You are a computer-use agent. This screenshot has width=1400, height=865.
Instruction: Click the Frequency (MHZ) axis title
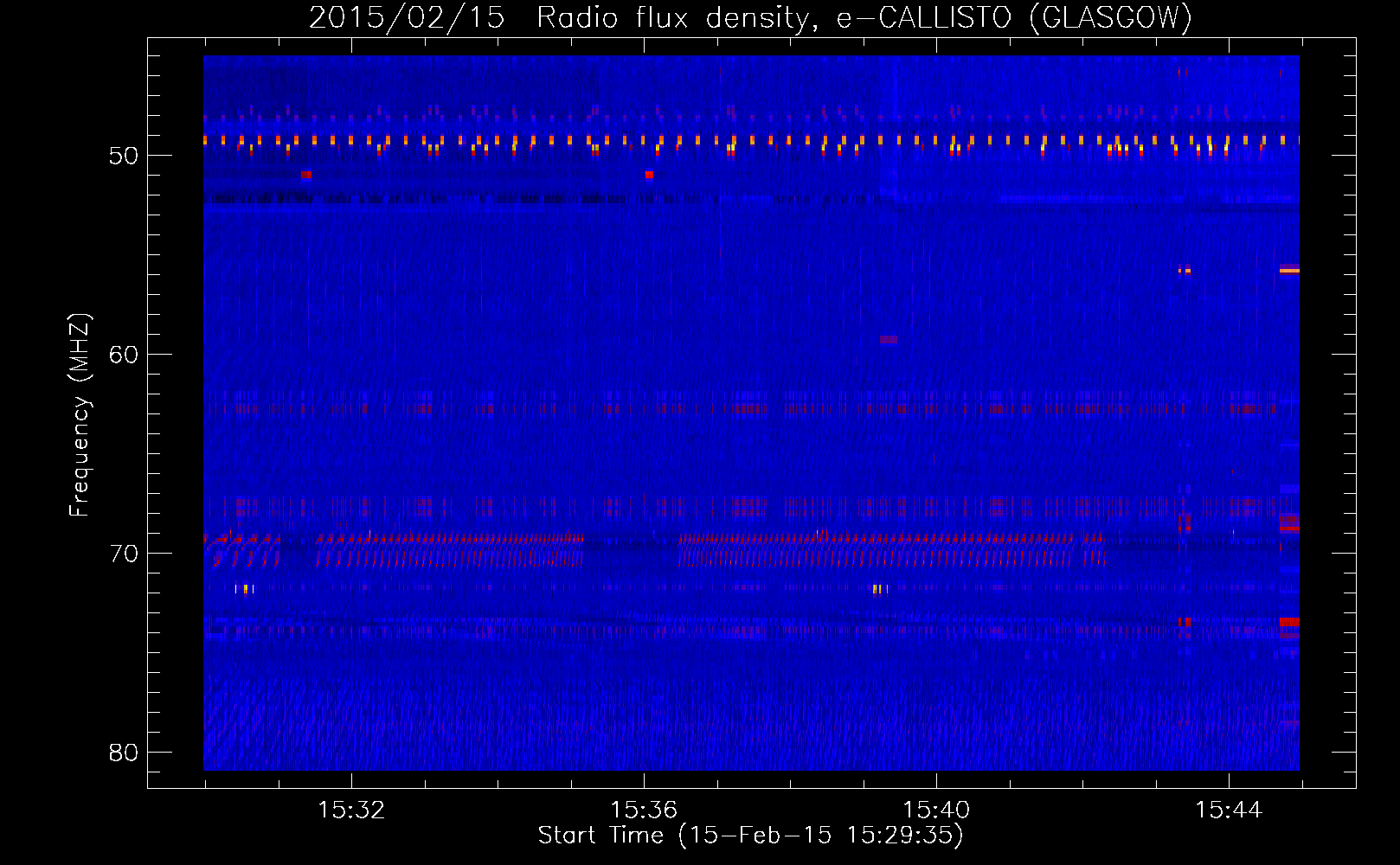point(80,415)
